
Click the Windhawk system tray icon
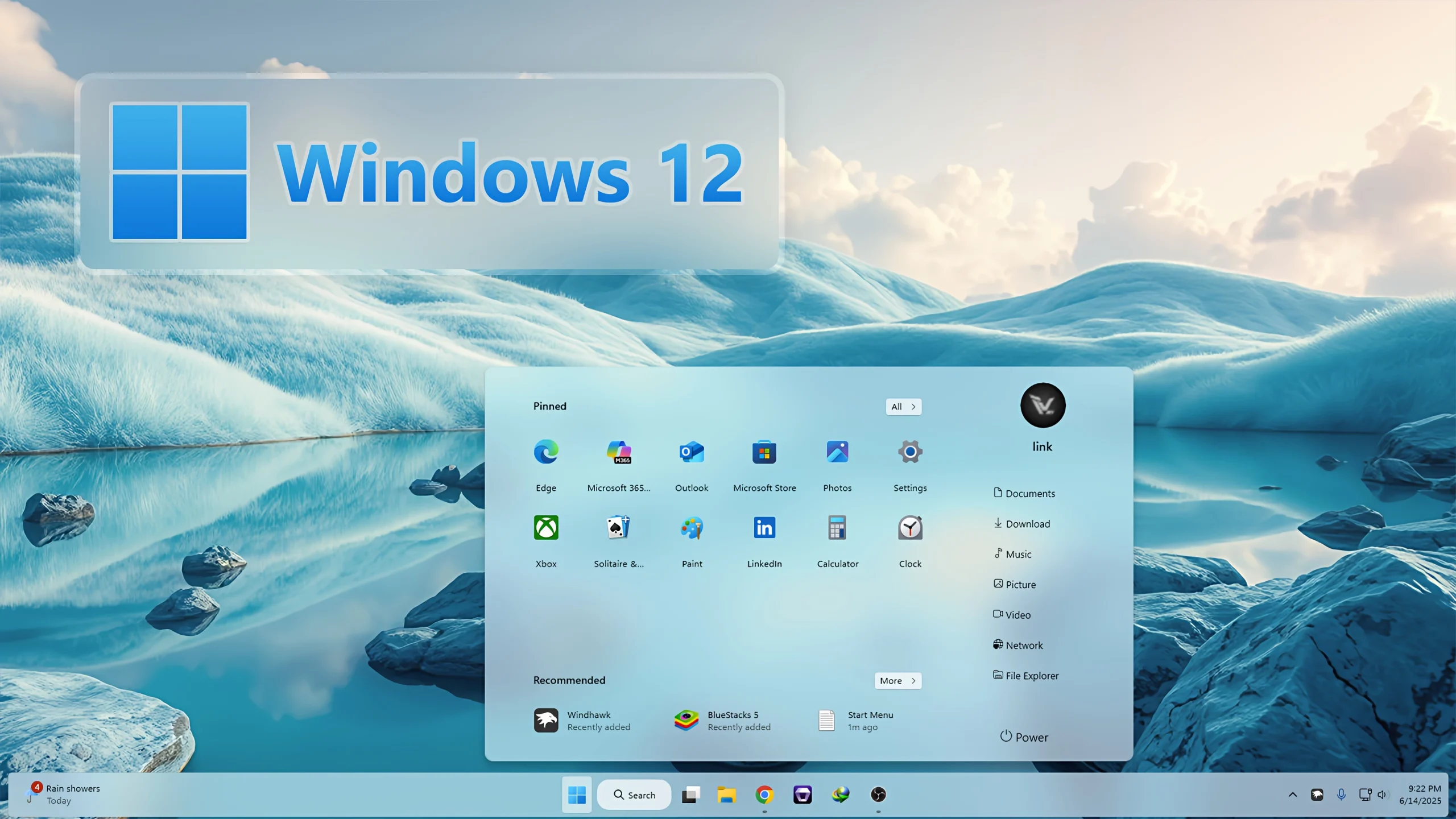(1317, 795)
